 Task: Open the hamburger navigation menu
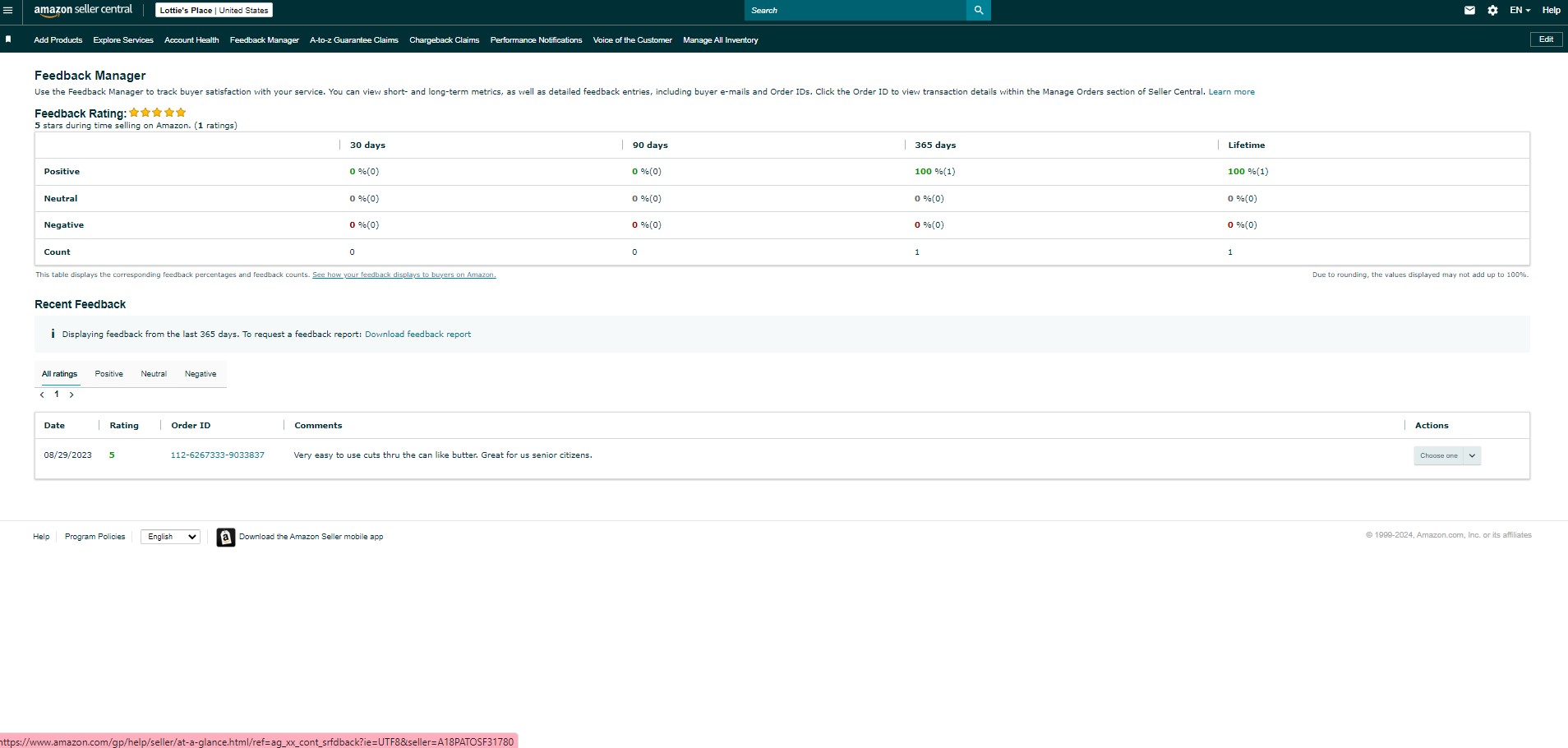click(x=8, y=11)
